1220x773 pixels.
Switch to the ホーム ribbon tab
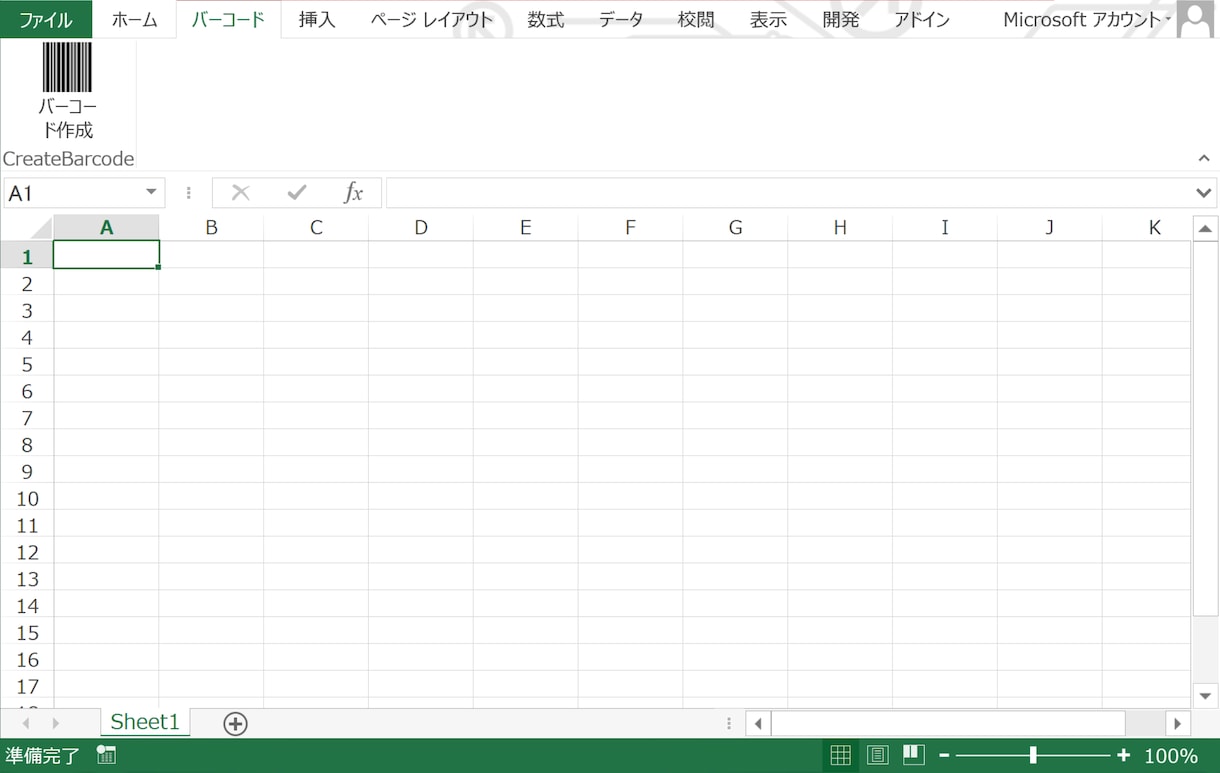134,20
